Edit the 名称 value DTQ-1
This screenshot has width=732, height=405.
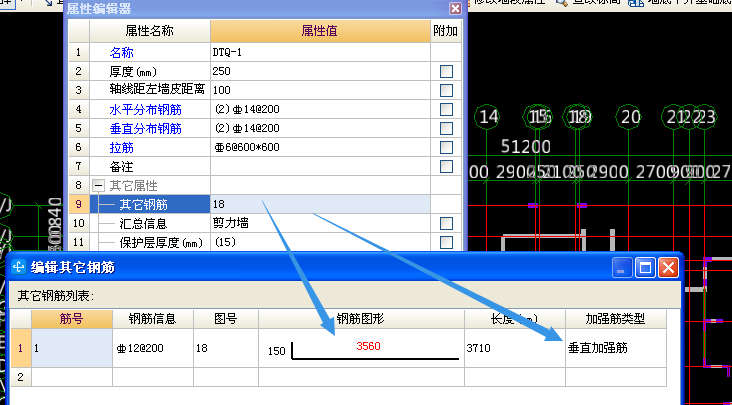point(320,52)
